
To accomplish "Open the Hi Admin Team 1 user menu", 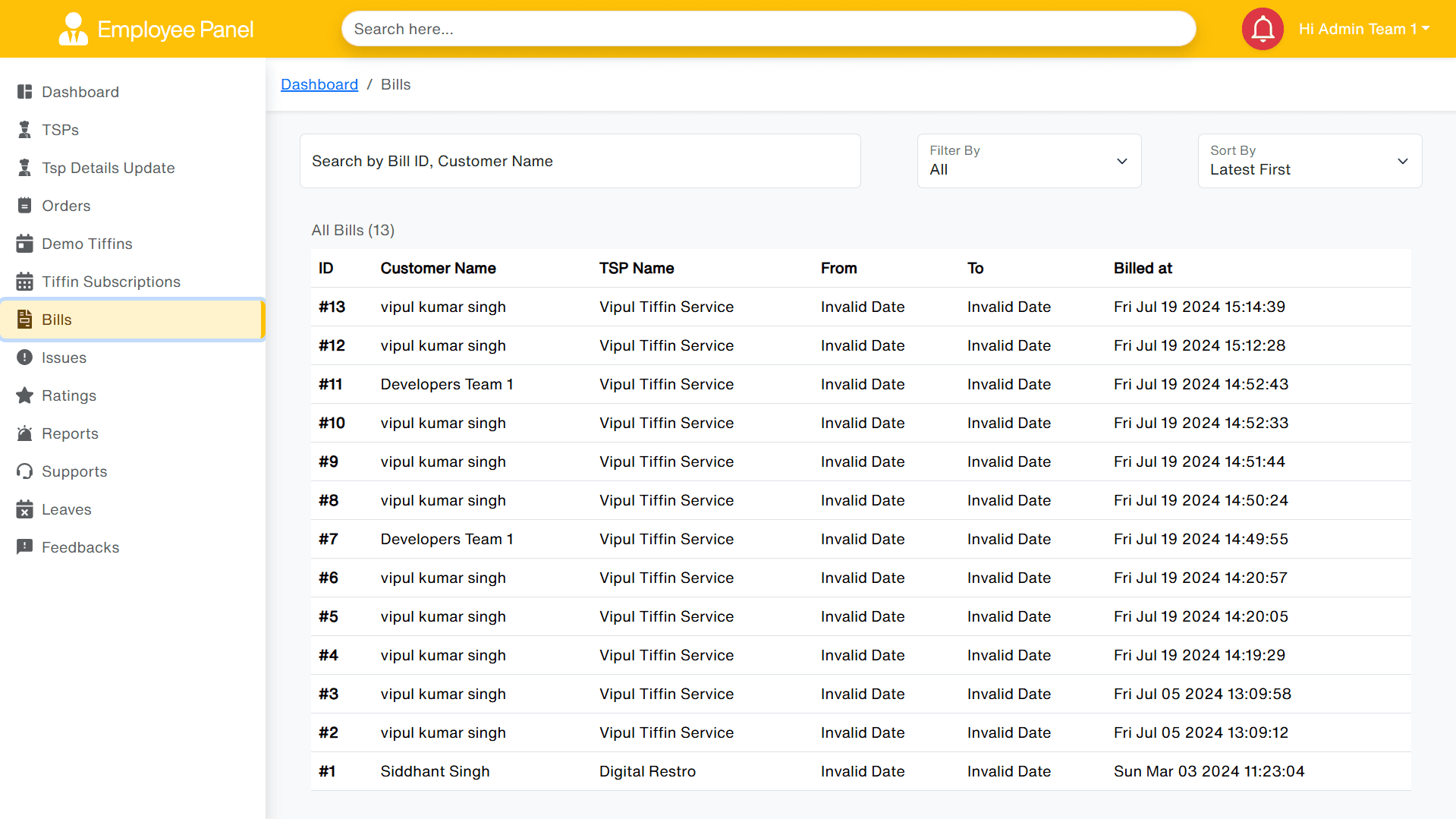I will point(1363,29).
